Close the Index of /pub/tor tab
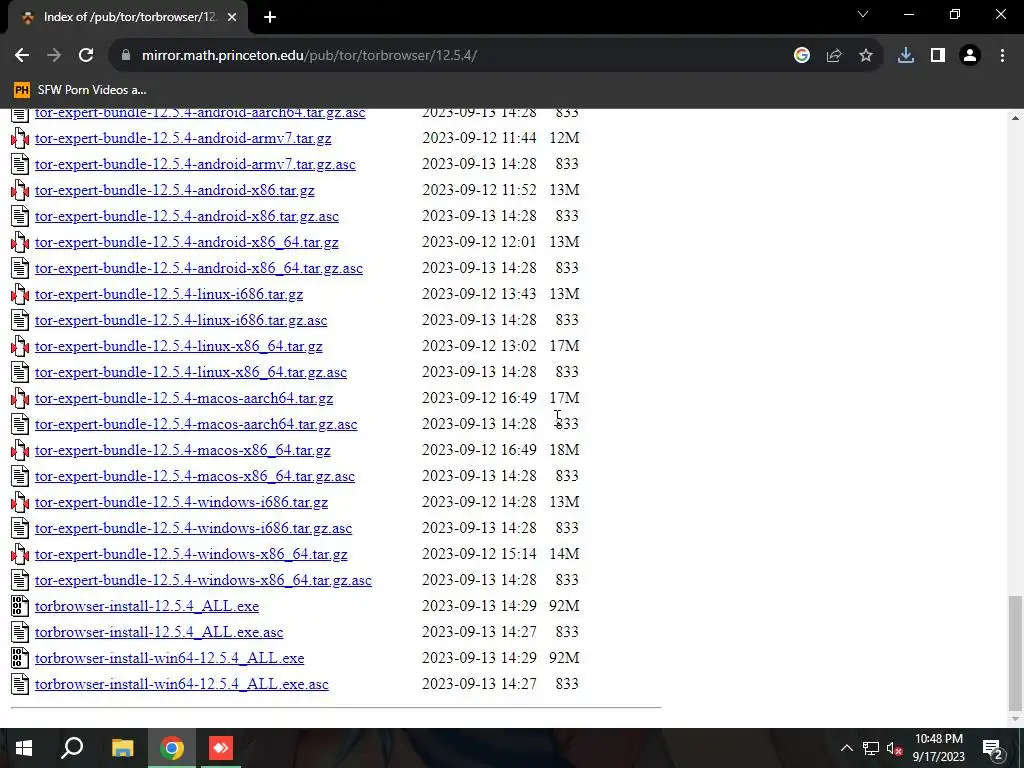1024x768 pixels. [x=232, y=18]
